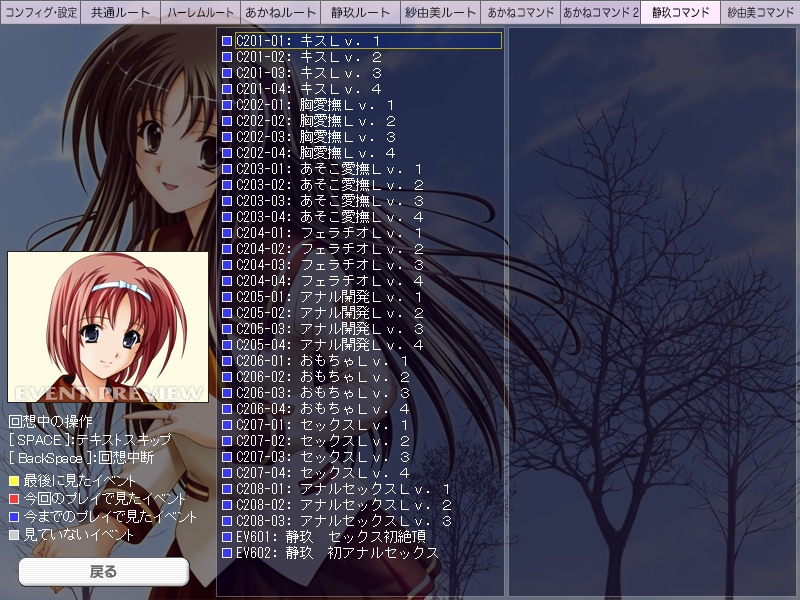800x600 pixels.
Task: Open the あかねコマンド tab
Action: tap(520, 12)
